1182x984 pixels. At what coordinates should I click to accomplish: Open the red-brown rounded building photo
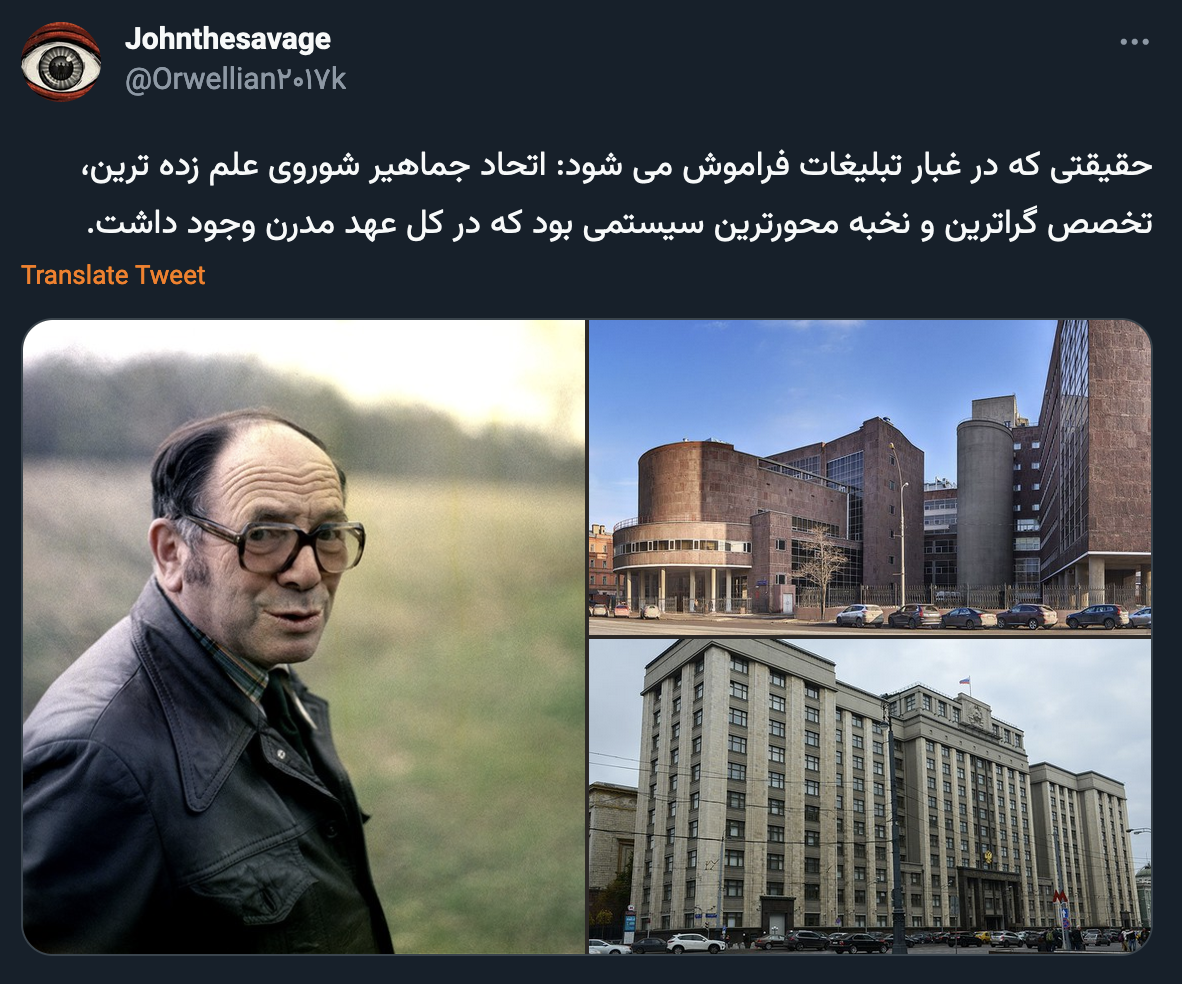[870, 478]
